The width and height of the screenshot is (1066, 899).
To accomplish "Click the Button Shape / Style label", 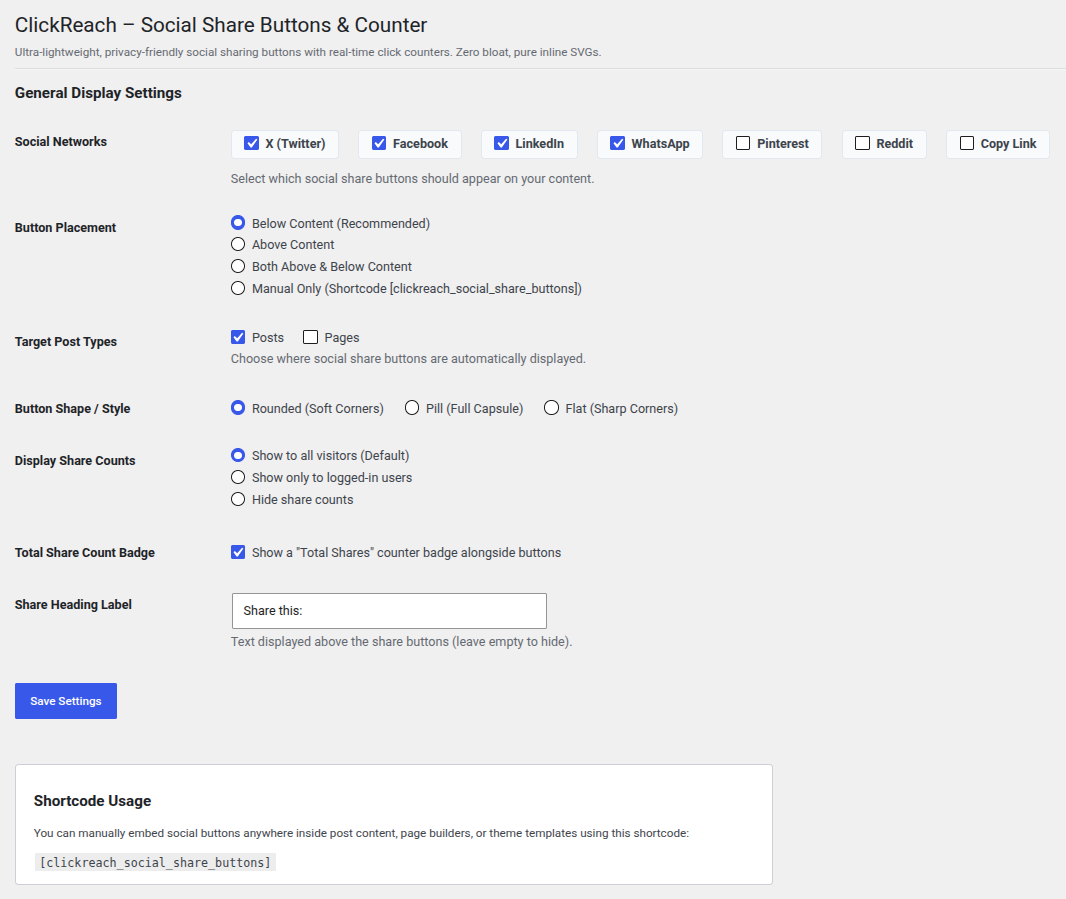I will click(73, 409).
